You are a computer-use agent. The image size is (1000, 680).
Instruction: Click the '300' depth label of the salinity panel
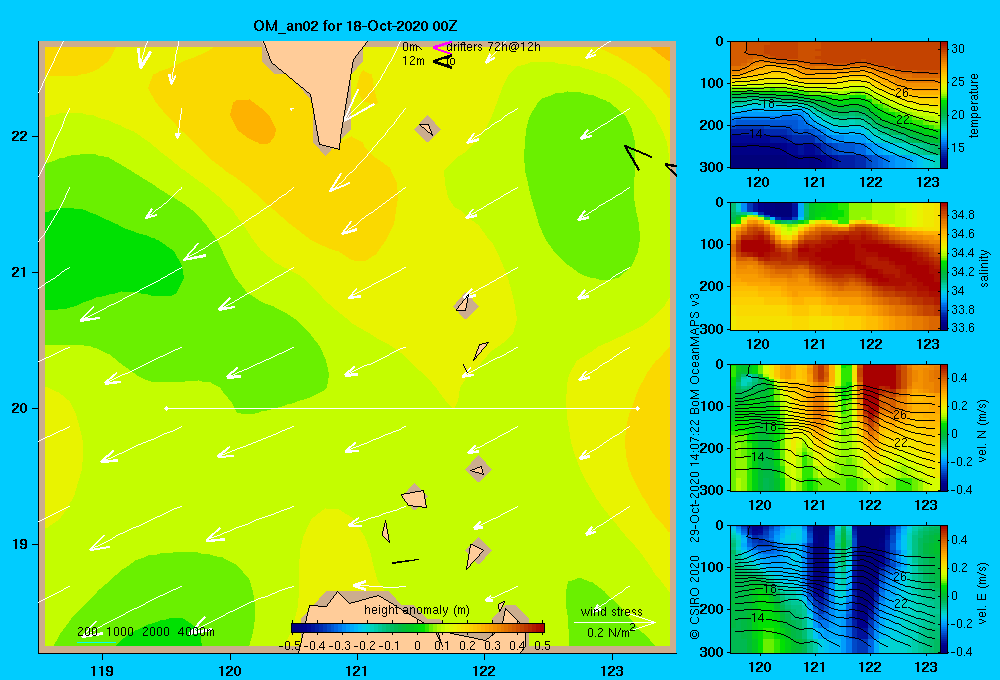(711, 329)
